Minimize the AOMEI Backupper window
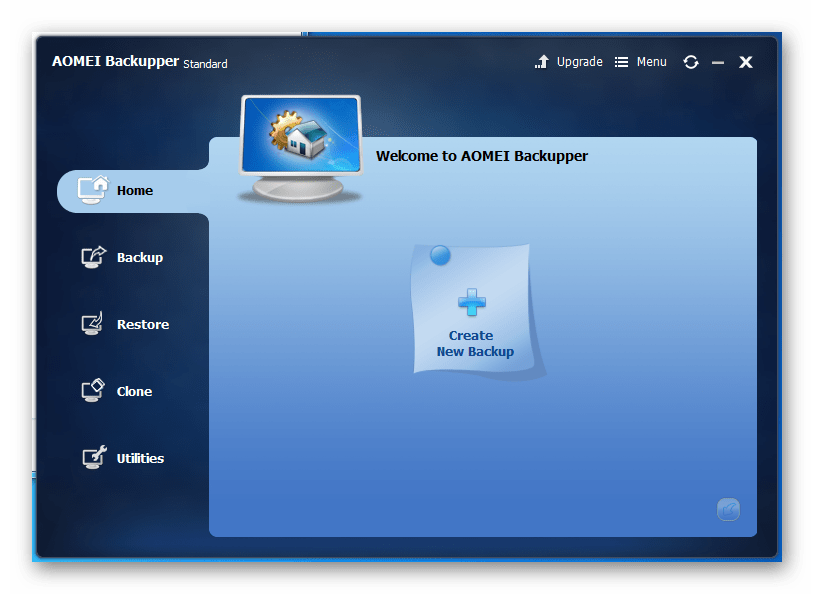The height and width of the screenshot is (594, 814). click(x=717, y=62)
